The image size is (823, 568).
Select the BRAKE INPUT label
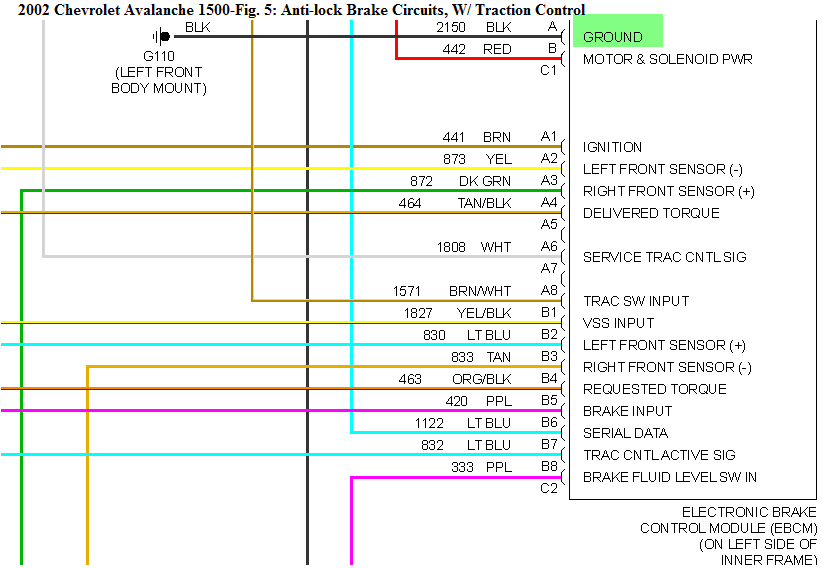point(627,411)
